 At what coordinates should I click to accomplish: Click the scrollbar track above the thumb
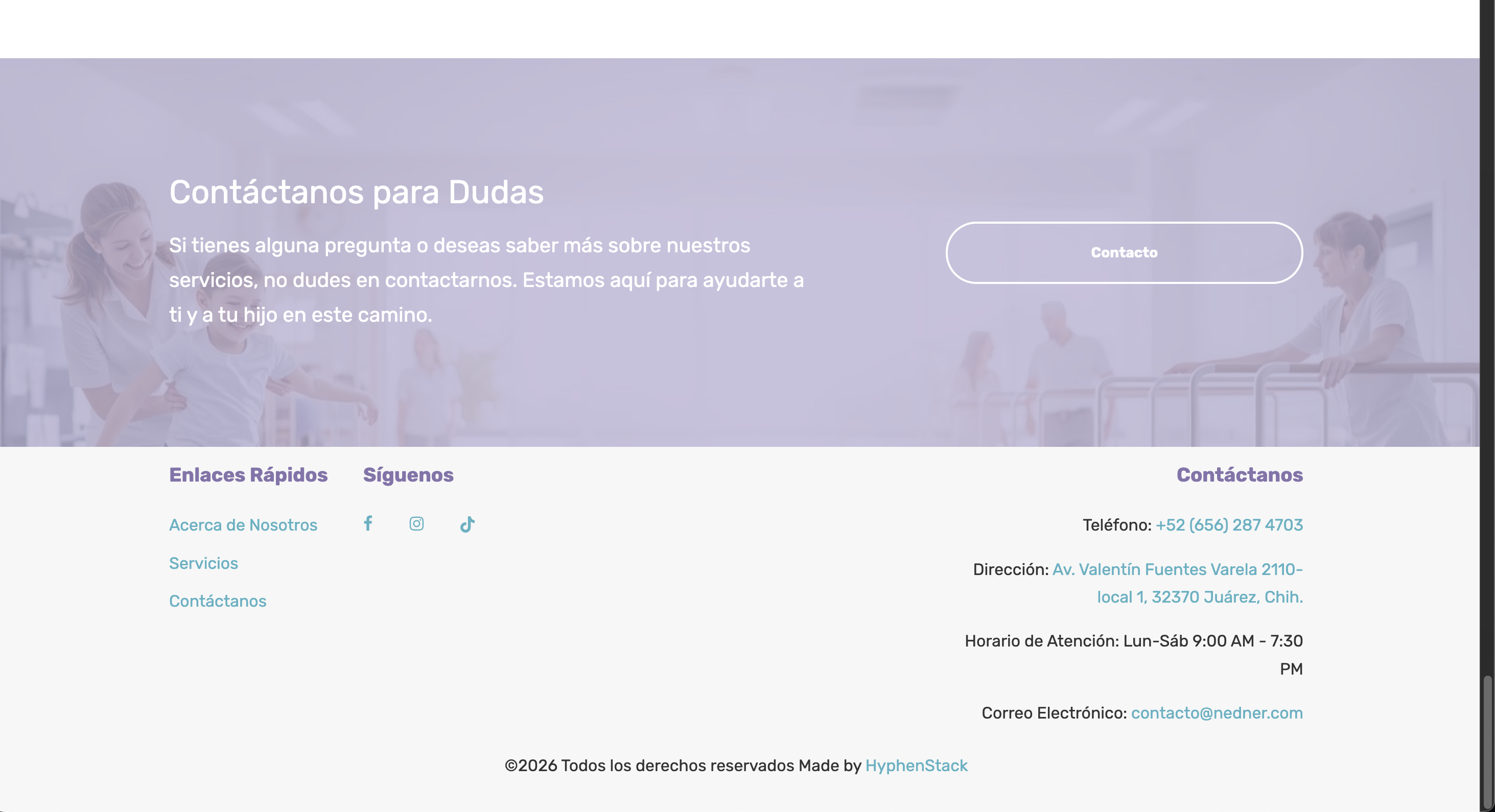pos(1487,348)
